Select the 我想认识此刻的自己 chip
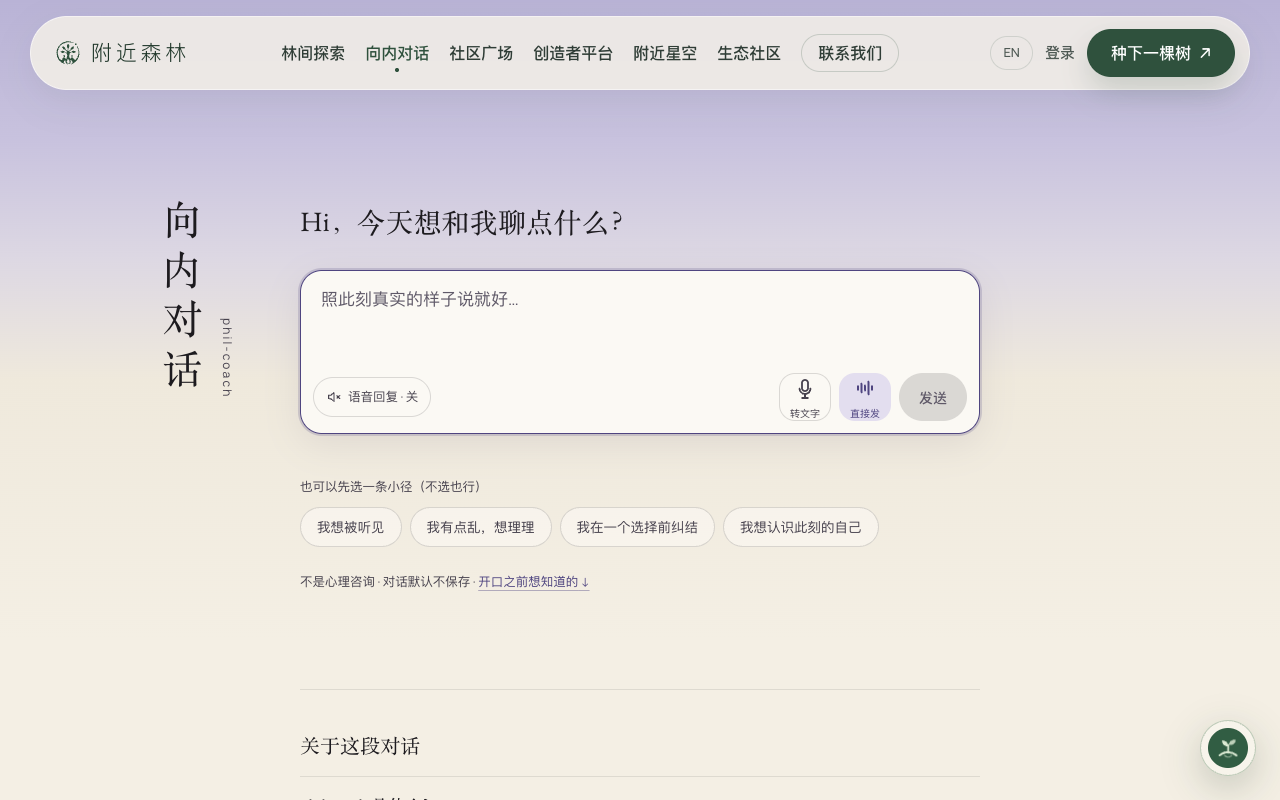The width and height of the screenshot is (1280, 800). [801, 527]
